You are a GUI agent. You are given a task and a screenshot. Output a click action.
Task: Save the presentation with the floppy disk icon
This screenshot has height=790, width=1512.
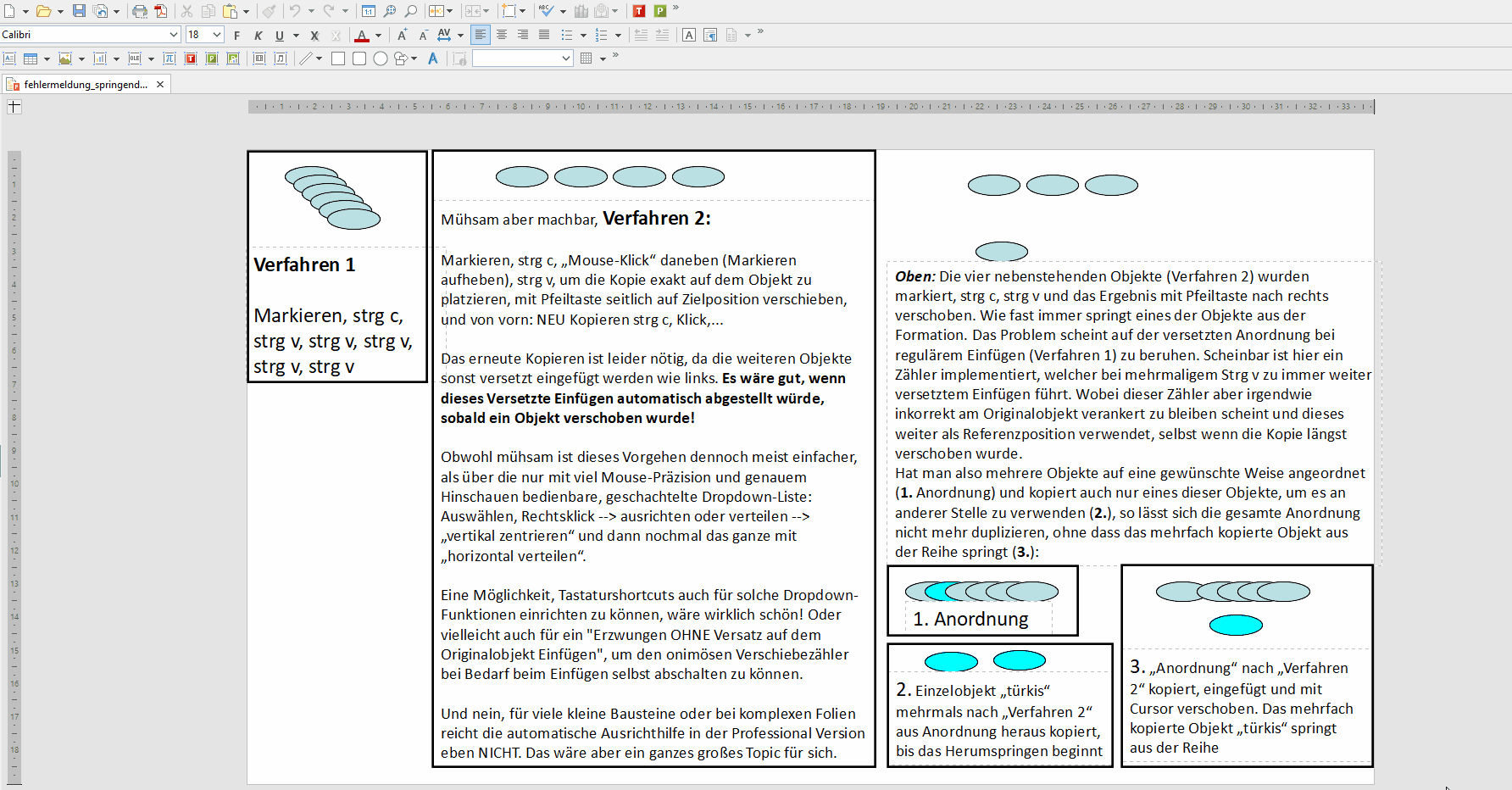(x=79, y=11)
